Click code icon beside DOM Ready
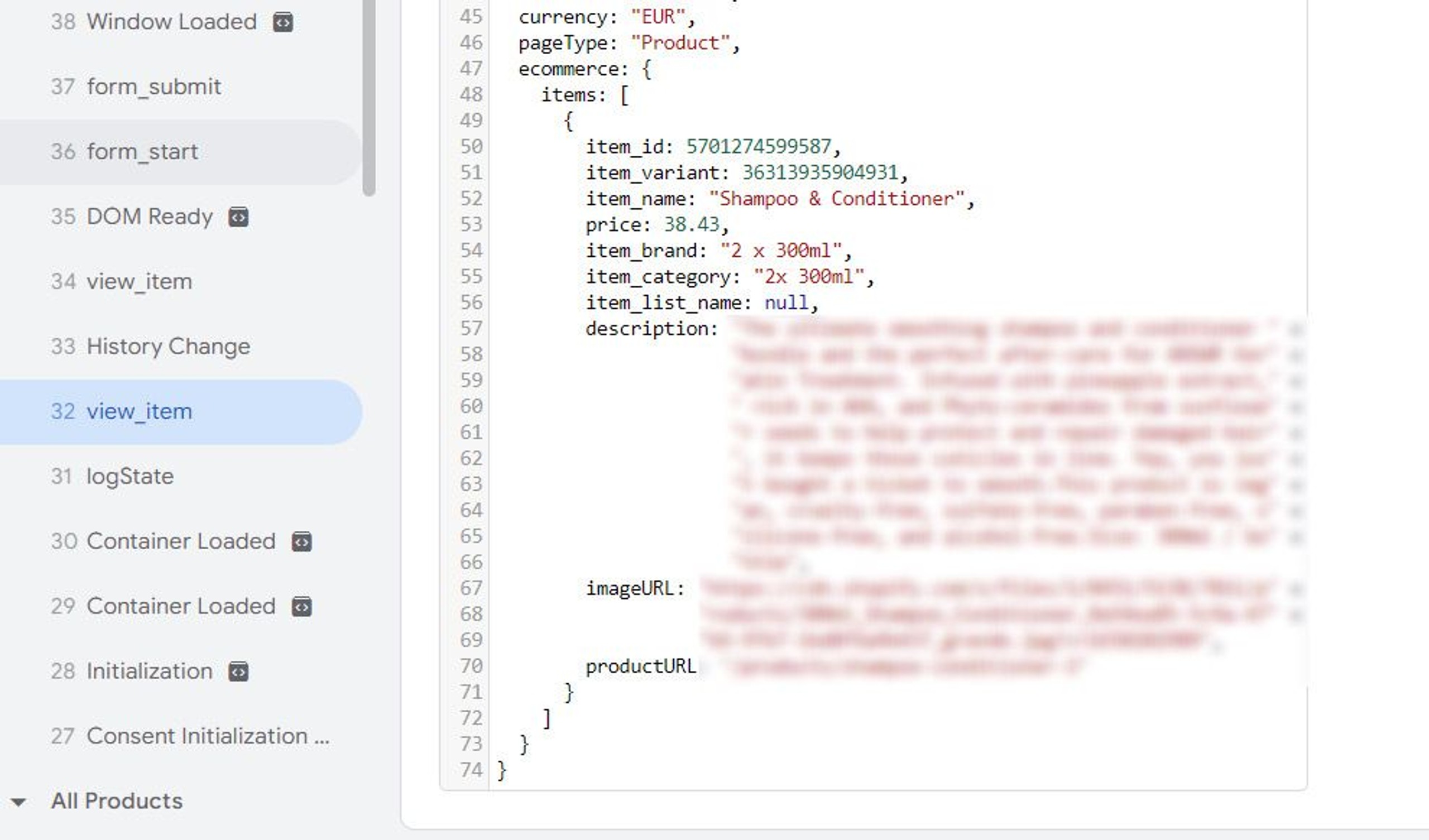The width and height of the screenshot is (1429, 840). pos(238,217)
